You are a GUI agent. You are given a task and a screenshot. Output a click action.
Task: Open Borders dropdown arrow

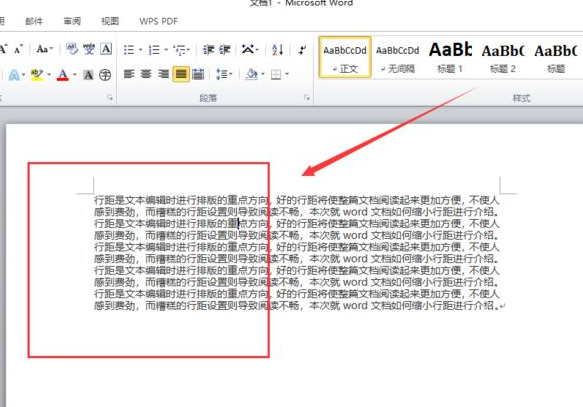(x=287, y=74)
